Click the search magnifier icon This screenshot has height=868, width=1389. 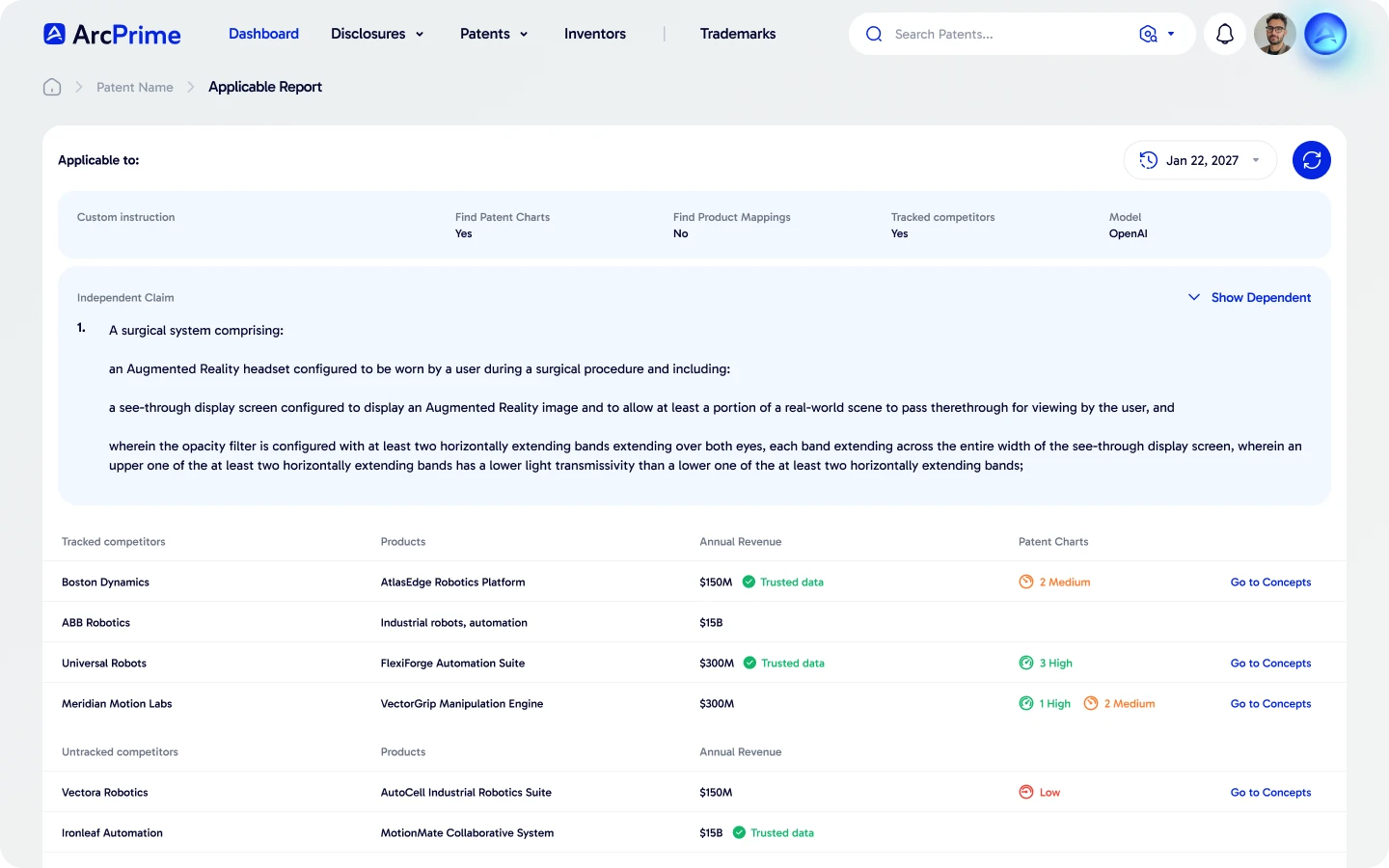click(874, 34)
